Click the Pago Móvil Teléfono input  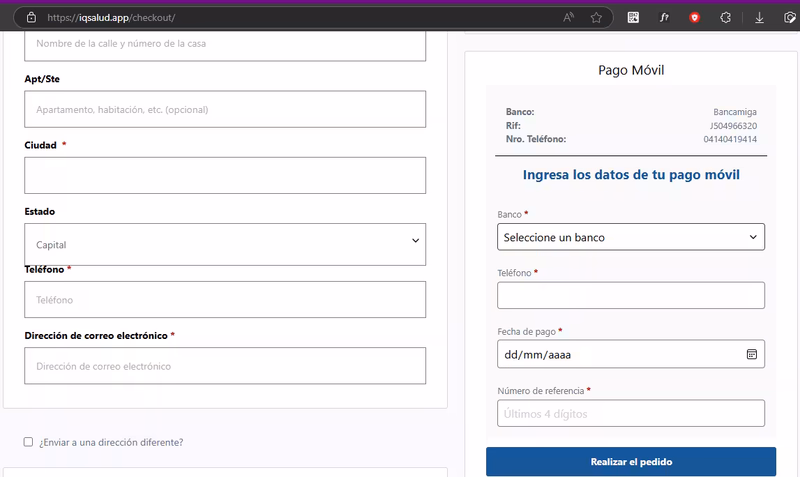coord(630,295)
